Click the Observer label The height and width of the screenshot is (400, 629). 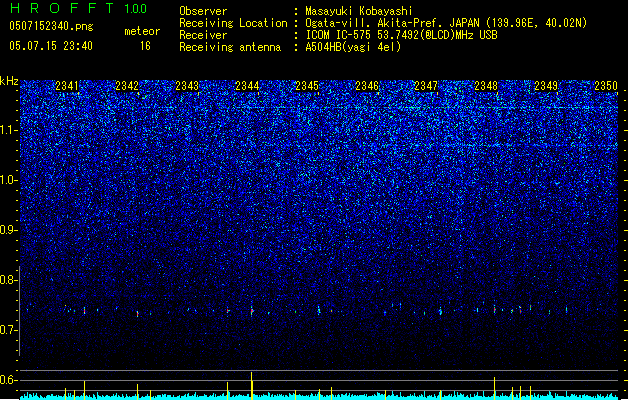click(x=203, y=11)
